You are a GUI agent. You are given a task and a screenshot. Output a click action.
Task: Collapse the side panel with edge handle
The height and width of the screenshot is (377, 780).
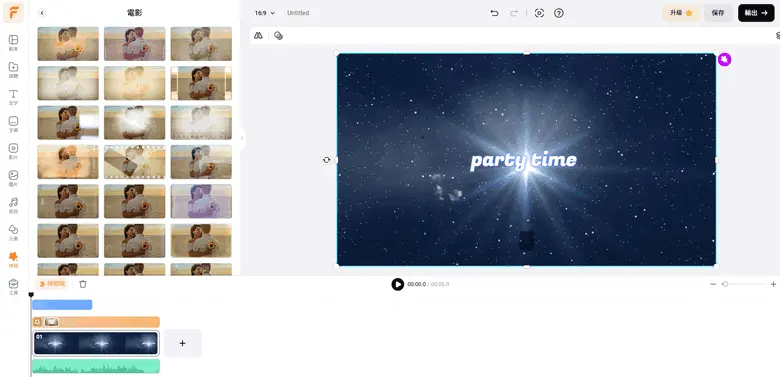242,138
